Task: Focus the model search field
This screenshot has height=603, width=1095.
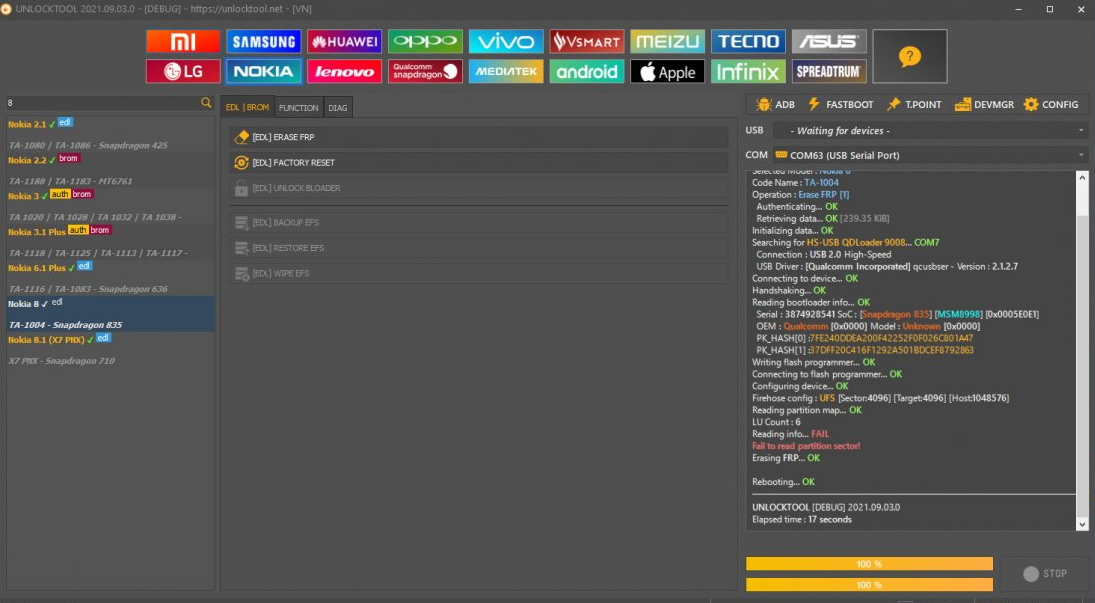Action: [103, 103]
